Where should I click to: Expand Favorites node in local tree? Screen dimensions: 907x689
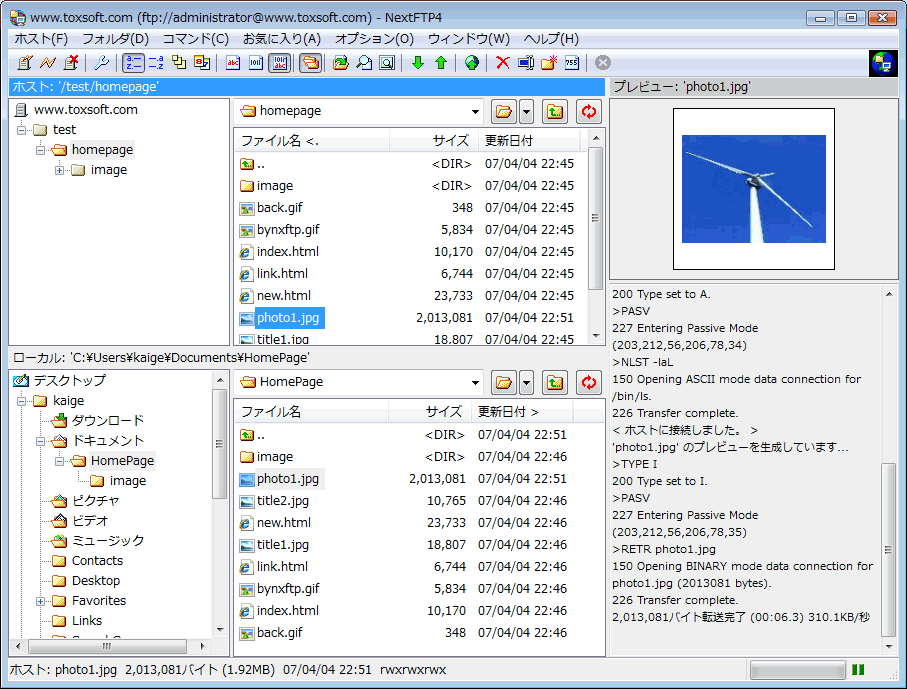pos(40,601)
